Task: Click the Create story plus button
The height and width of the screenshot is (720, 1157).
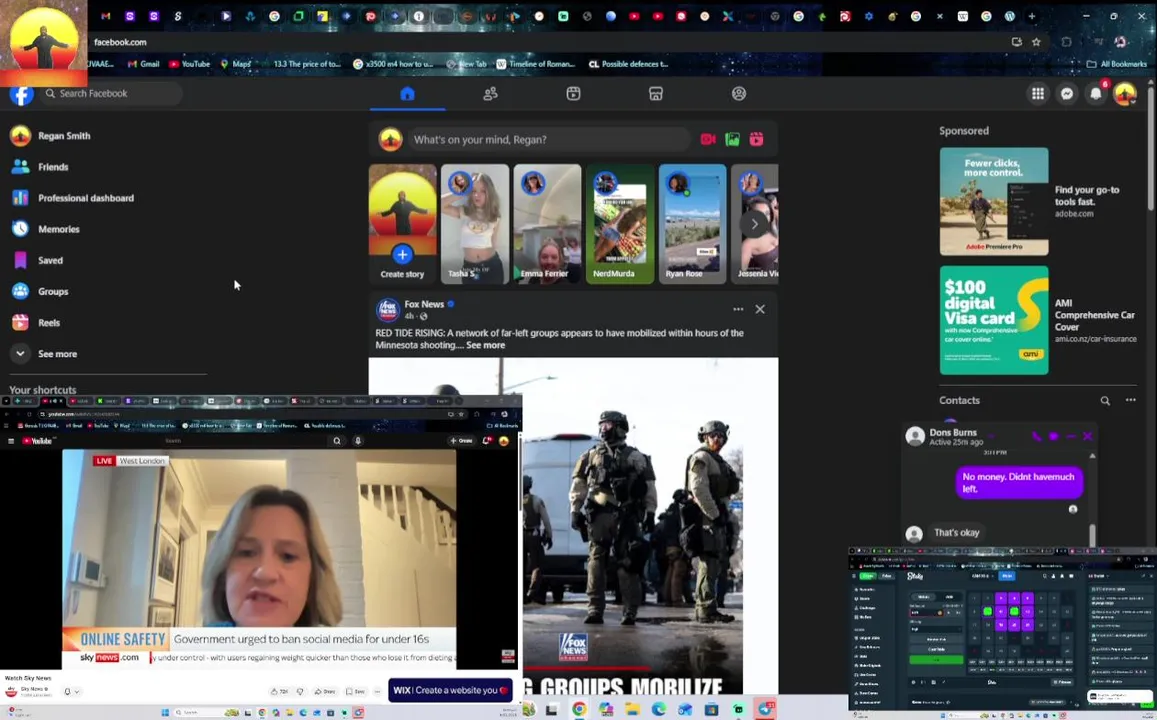Action: (402, 255)
